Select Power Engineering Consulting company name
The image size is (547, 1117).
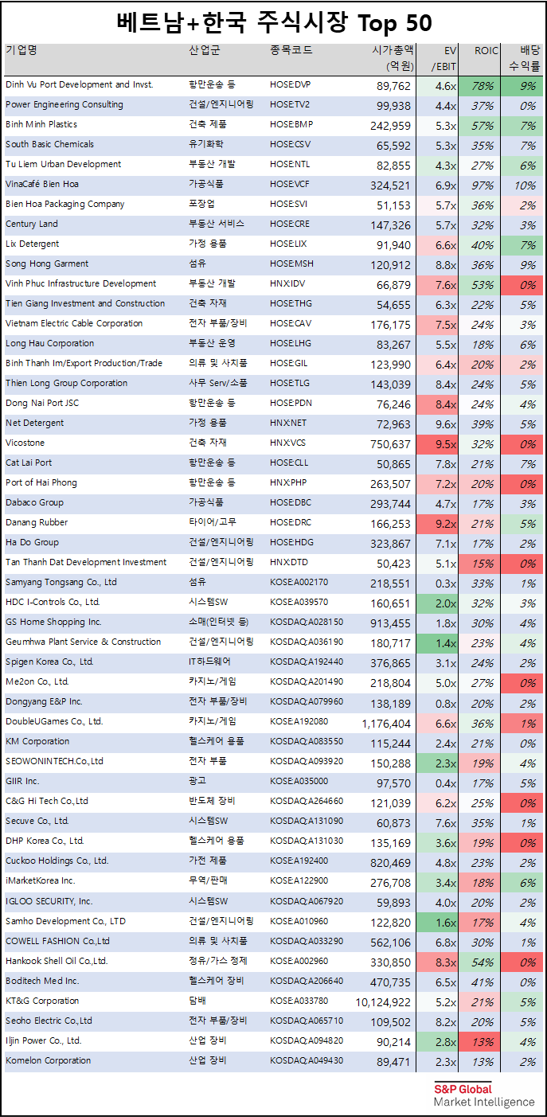pos(64,105)
